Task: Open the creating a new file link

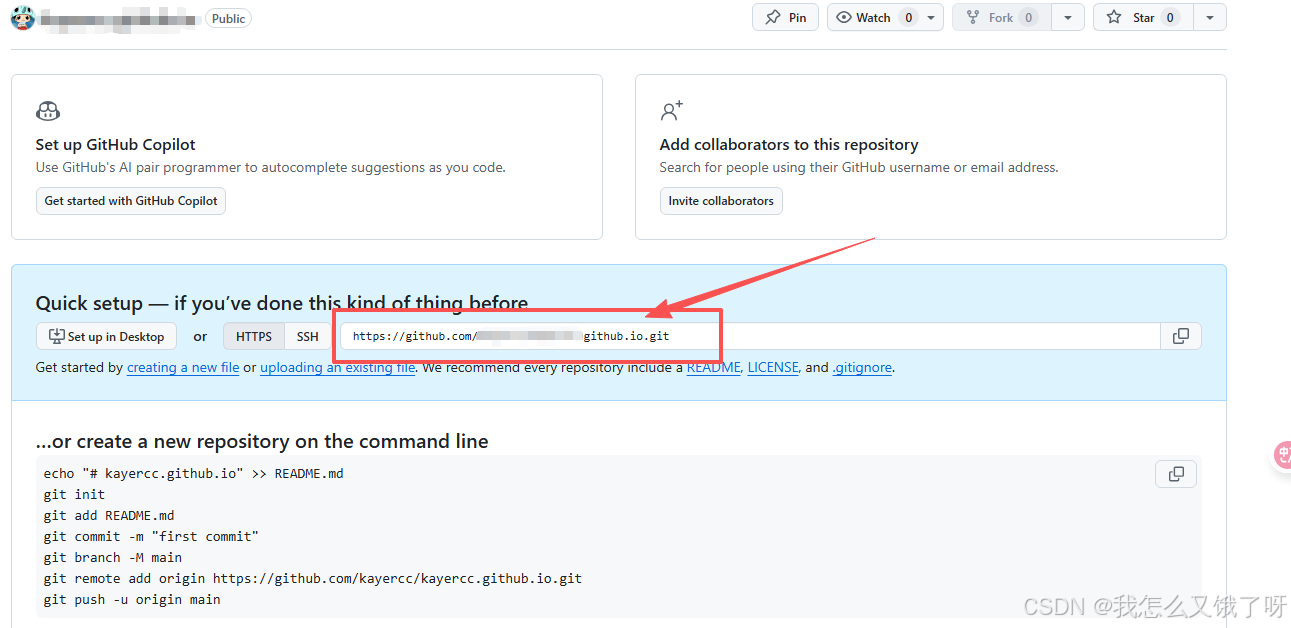Action: tap(183, 368)
